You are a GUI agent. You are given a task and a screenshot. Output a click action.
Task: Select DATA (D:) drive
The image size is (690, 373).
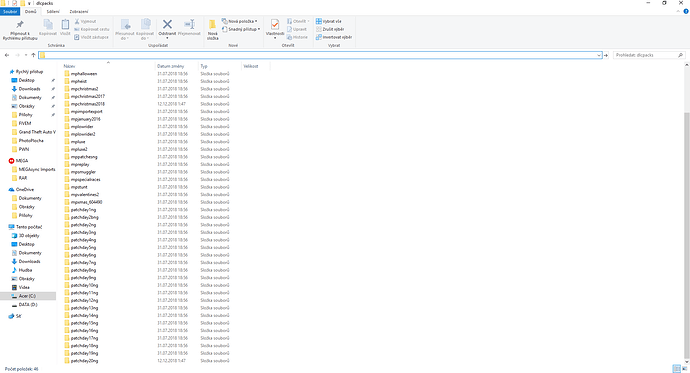(x=25, y=305)
